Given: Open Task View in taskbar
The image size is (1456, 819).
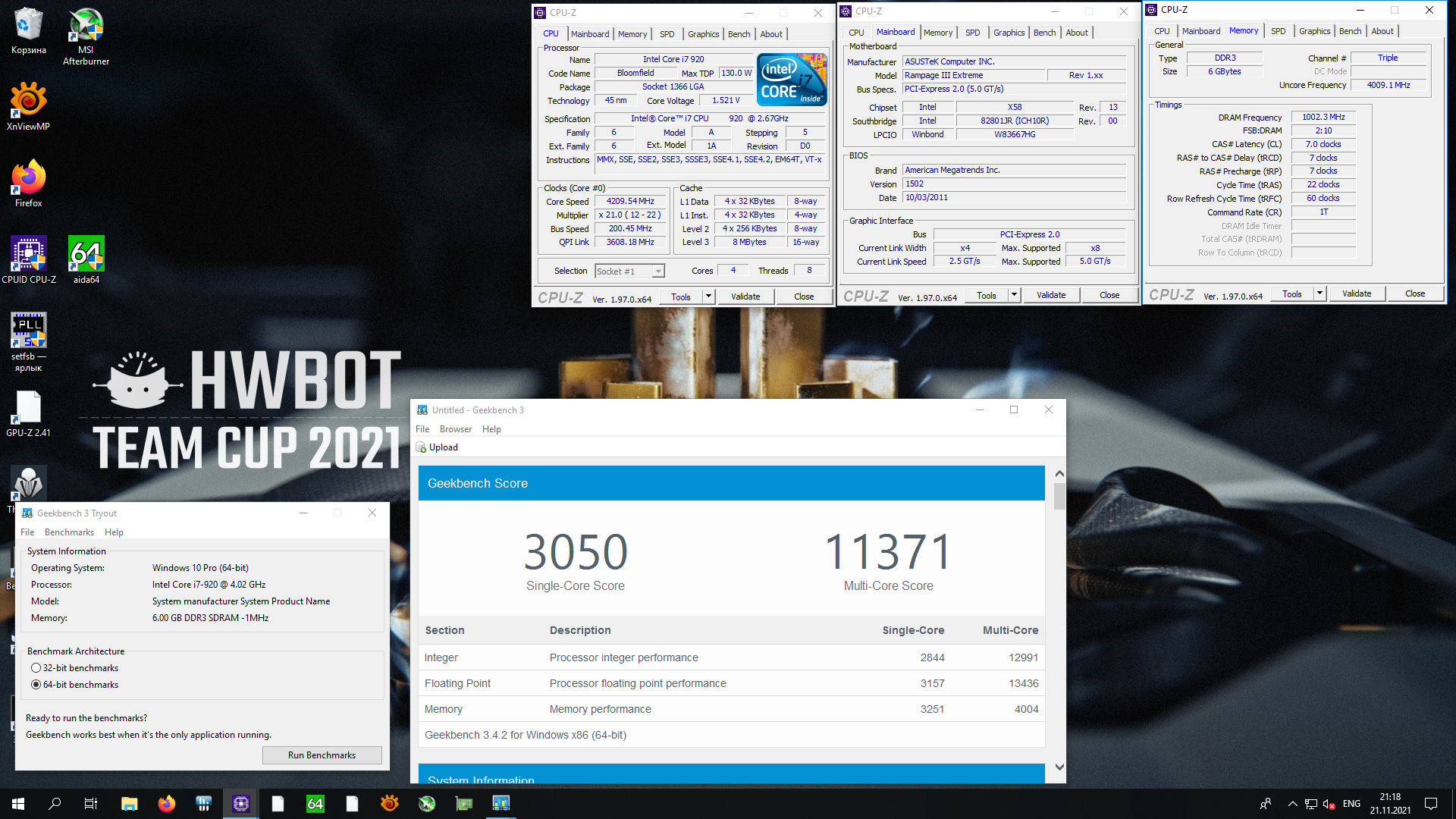Looking at the screenshot, I should pos(91,804).
